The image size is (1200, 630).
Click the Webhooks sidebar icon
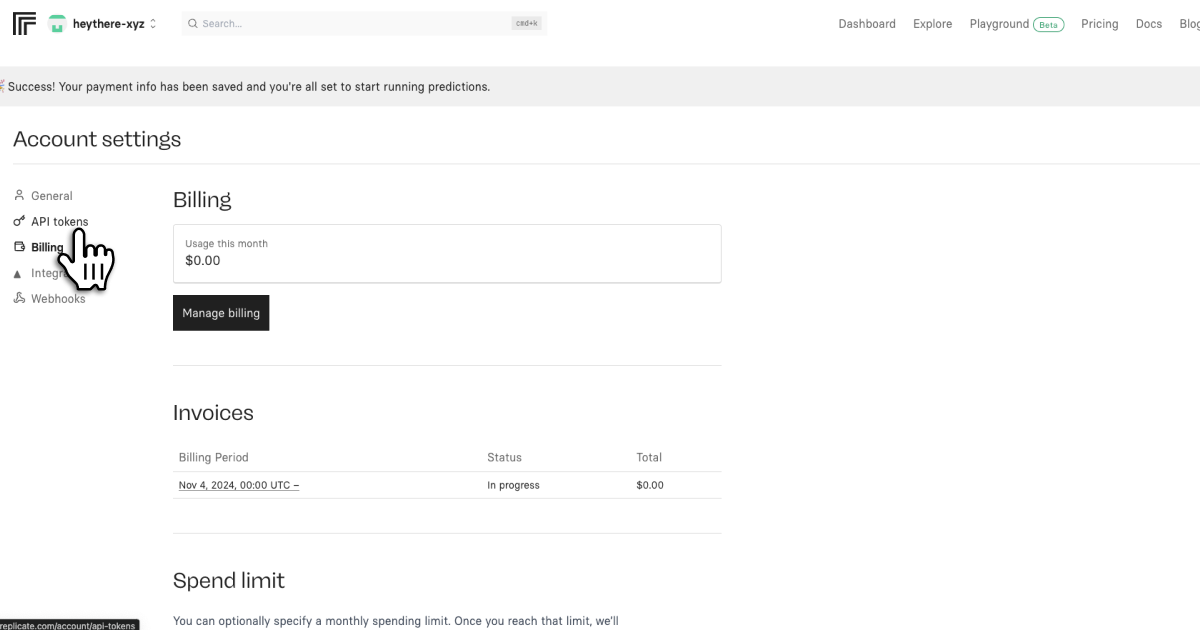pyautogui.click(x=19, y=299)
